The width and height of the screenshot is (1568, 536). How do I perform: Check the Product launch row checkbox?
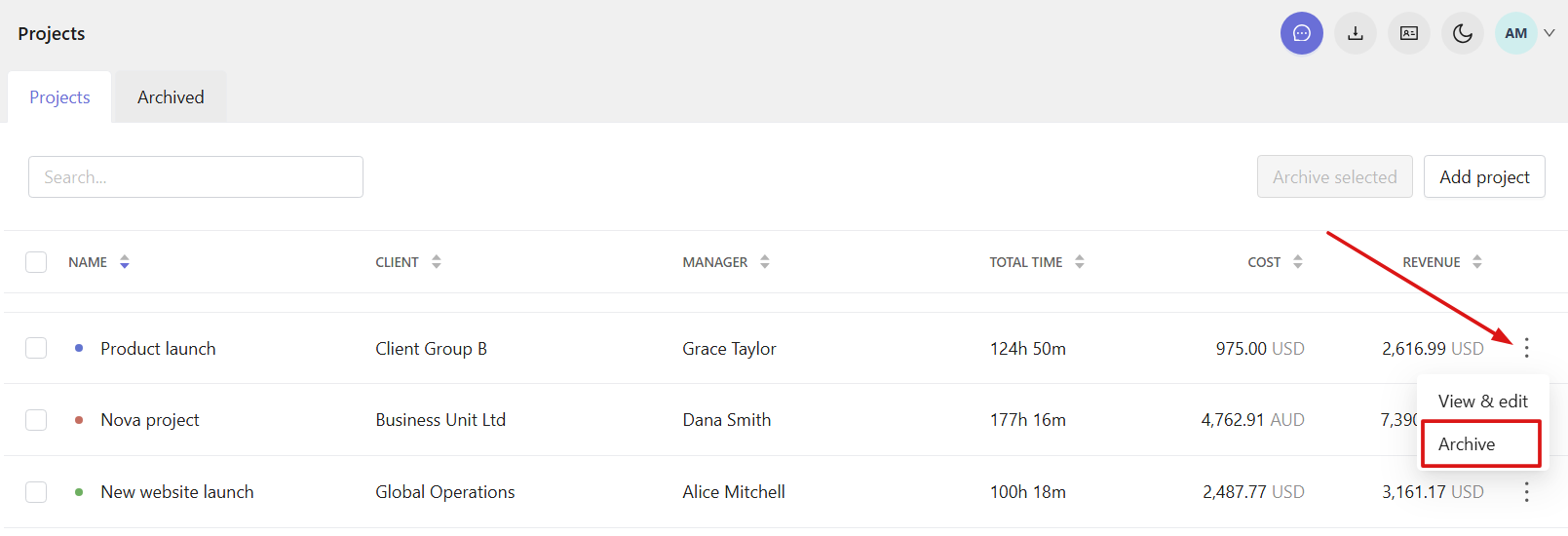[36, 348]
